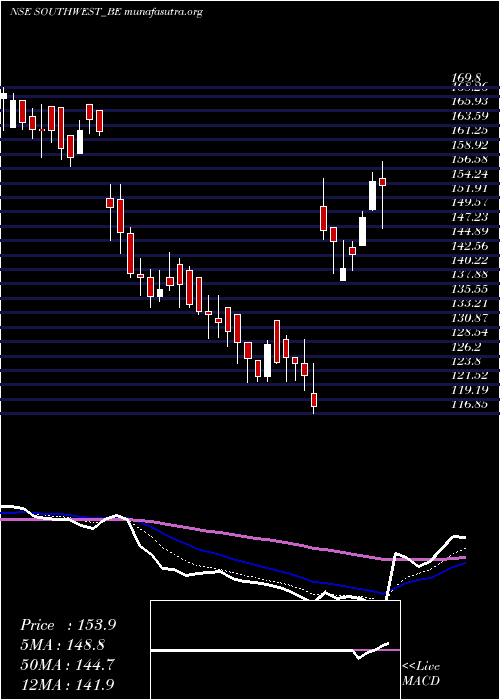Click the 151.91 price axis label

pyautogui.click(x=470, y=188)
